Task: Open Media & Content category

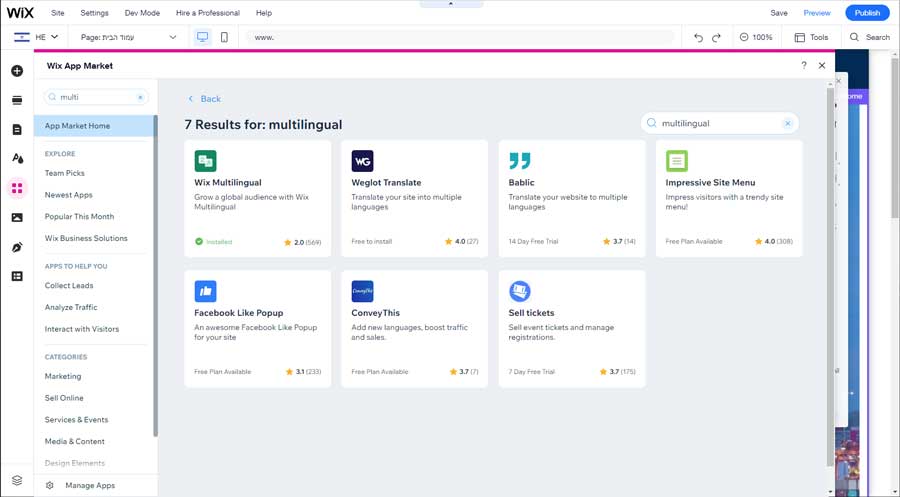Action: coord(75,441)
